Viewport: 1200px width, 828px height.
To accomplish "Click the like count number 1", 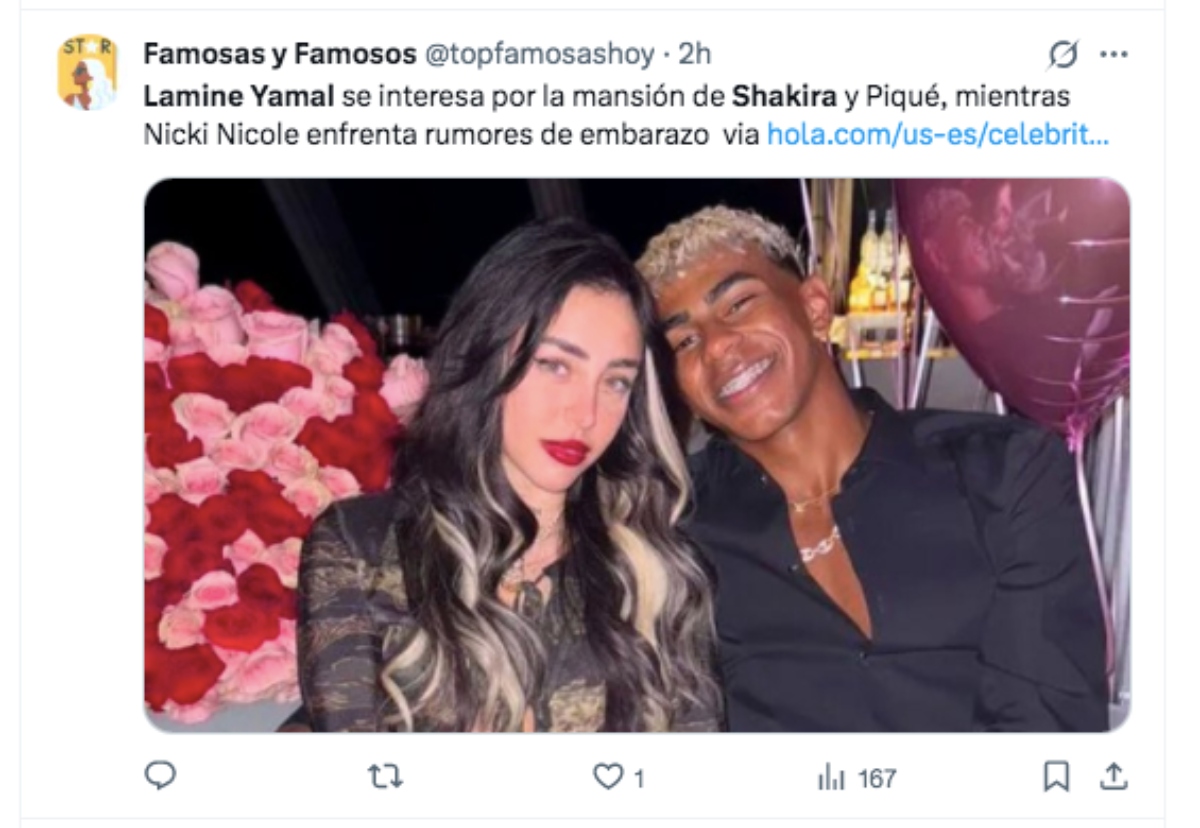I will [637, 778].
